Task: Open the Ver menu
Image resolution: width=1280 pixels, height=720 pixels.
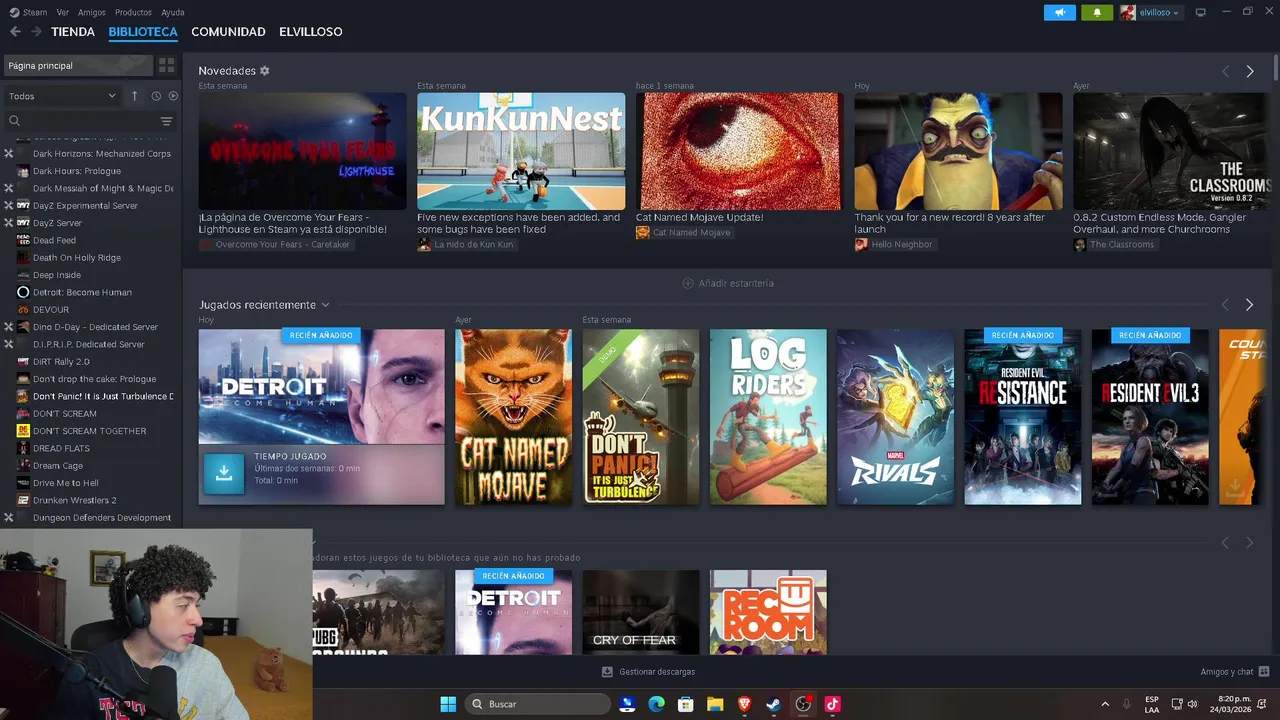Action: click(63, 12)
